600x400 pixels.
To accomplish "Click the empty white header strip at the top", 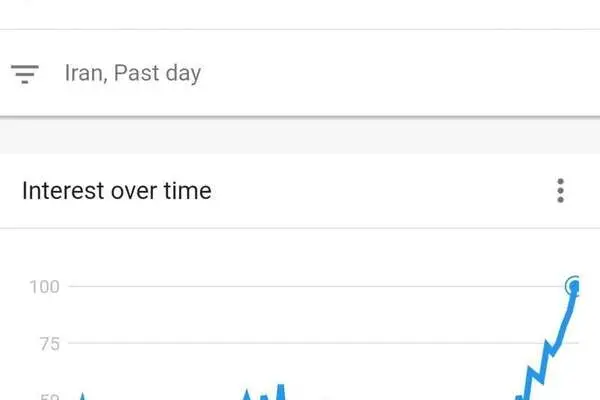I will click(x=300, y=14).
